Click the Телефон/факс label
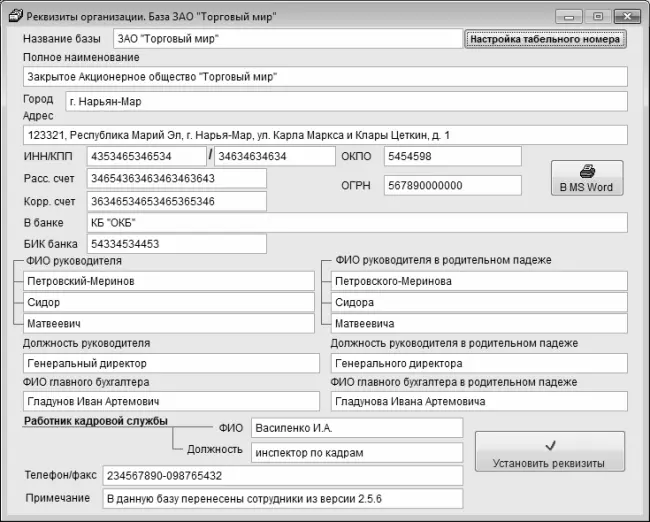 point(61,475)
